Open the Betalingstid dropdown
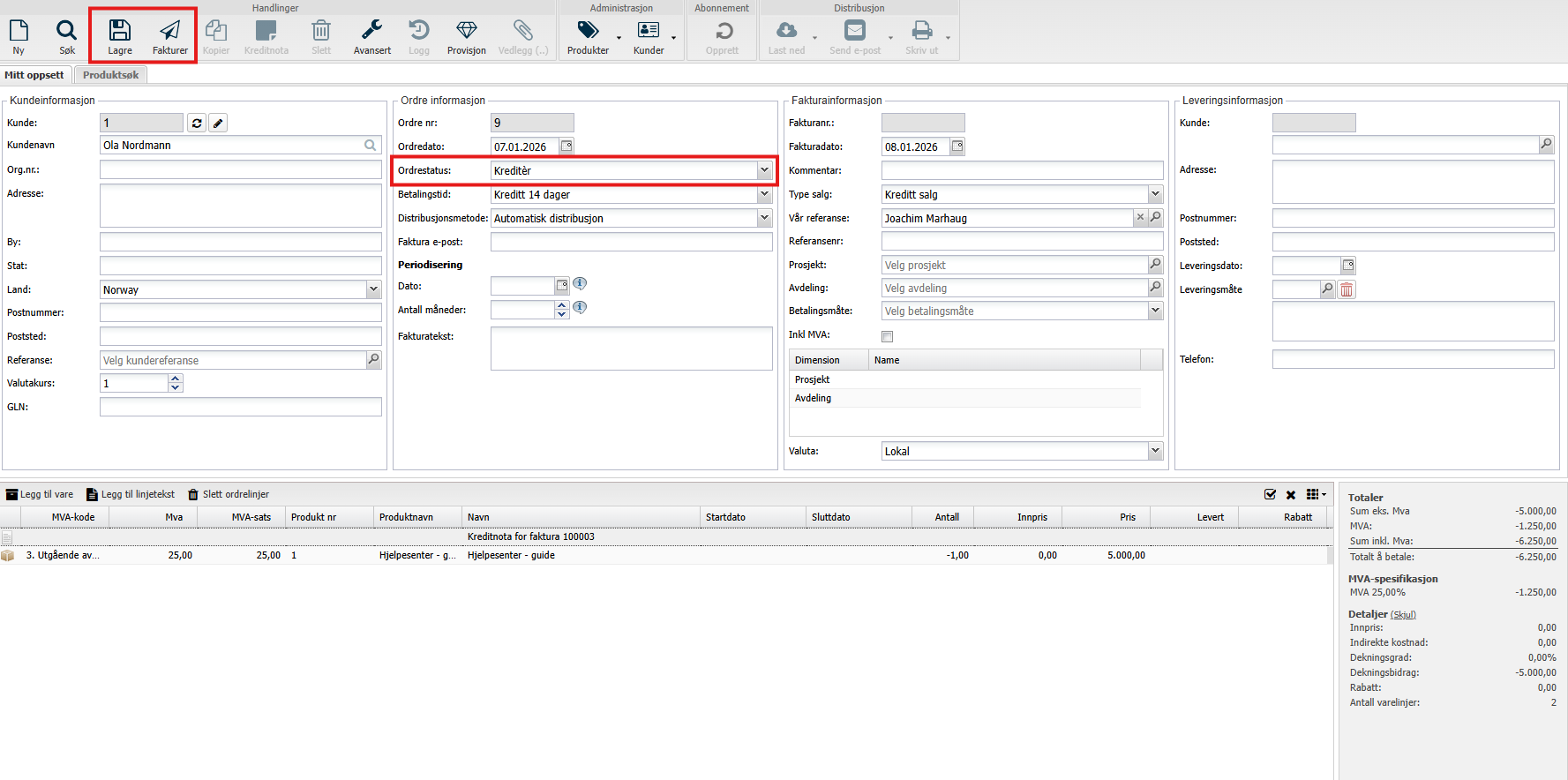The image size is (1568, 780). [x=764, y=194]
